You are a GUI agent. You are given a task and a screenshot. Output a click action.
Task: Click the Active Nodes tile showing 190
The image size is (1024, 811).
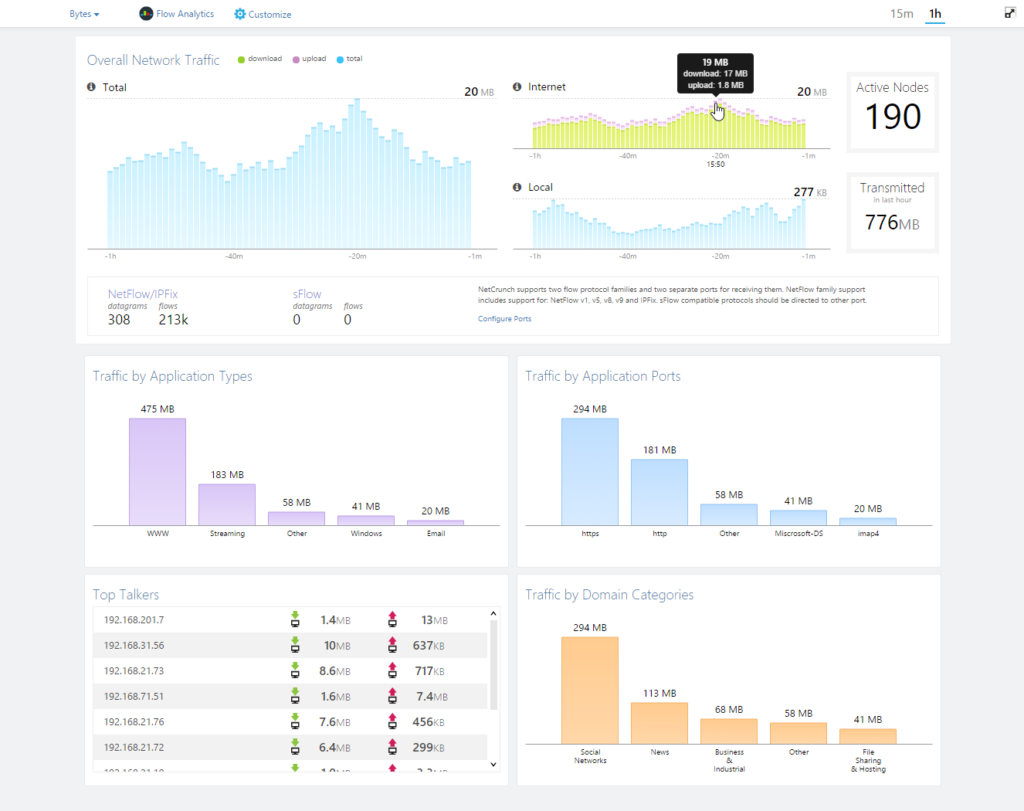pyautogui.click(x=891, y=111)
